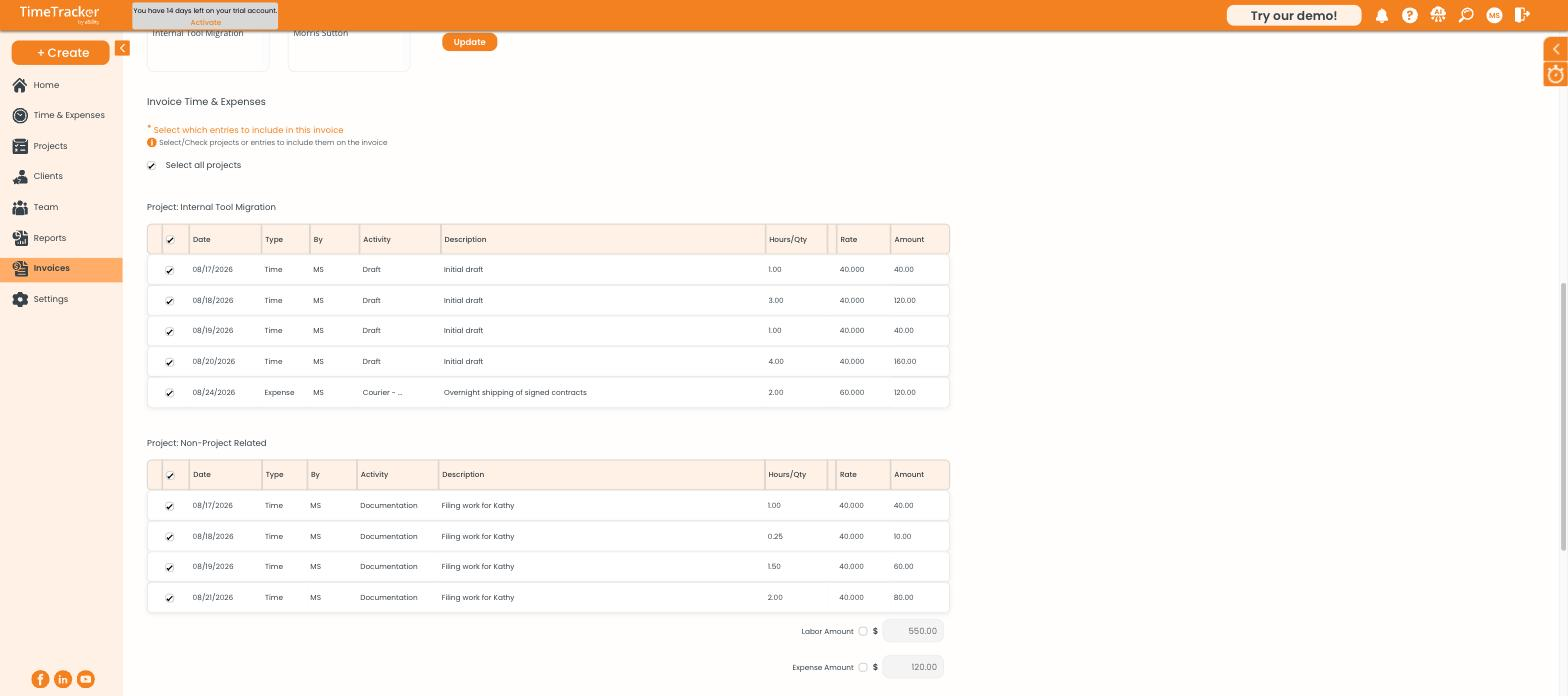Open Invoices menu label
Viewport: 1568px width, 696px height.
tap(51, 268)
